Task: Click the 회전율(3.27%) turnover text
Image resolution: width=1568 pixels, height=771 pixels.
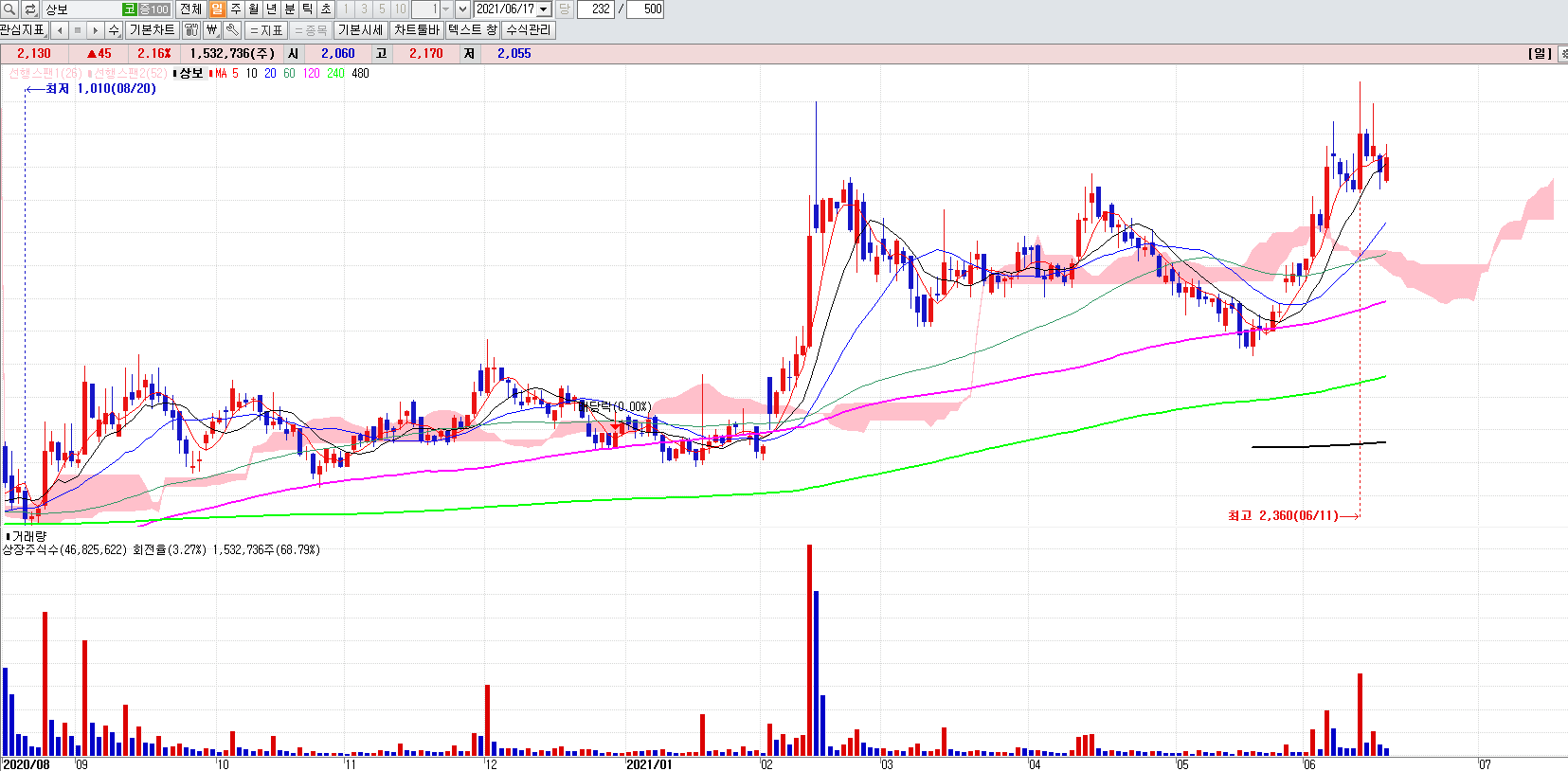Action: click(x=169, y=549)
